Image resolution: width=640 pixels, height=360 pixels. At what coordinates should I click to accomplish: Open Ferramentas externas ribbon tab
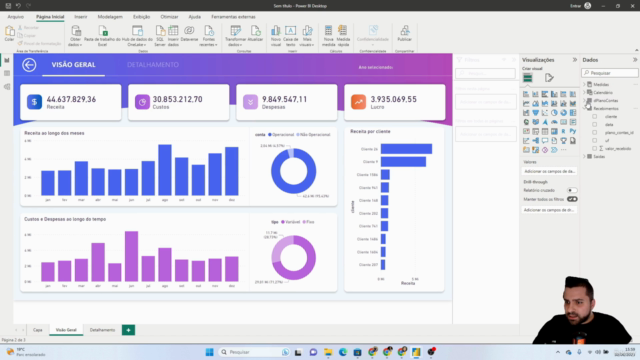click(x=233, y=17)
